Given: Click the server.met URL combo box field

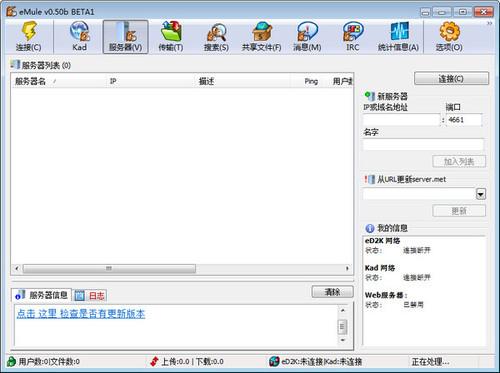Looking at the screenshot, I should pyautogui.click(x=419, y=194).
